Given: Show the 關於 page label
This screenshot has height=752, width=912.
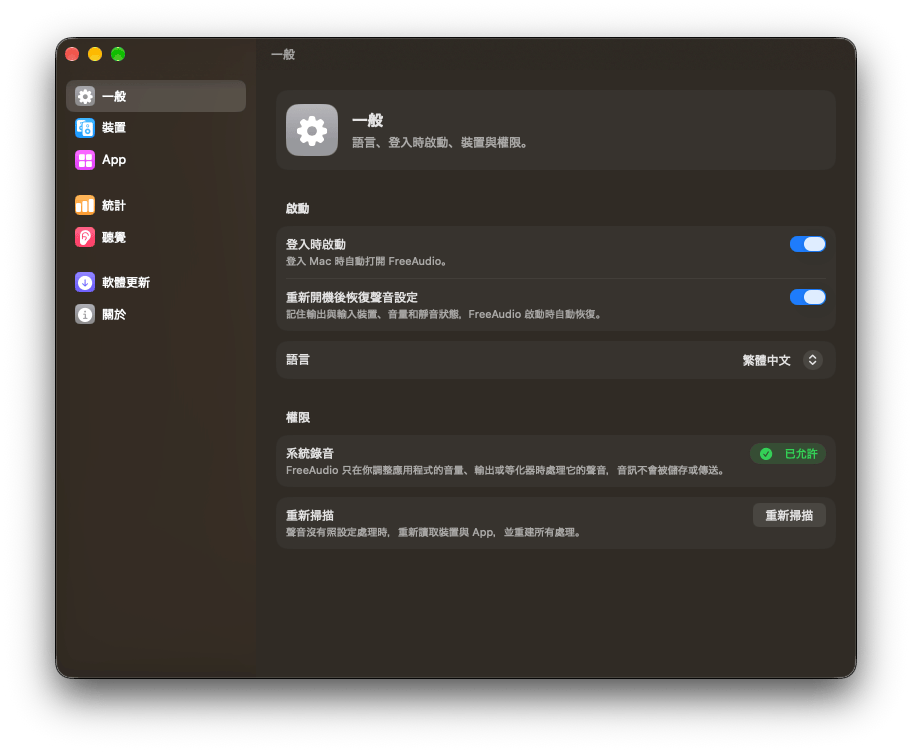Looking at the screenshot, I should (114, 314).
